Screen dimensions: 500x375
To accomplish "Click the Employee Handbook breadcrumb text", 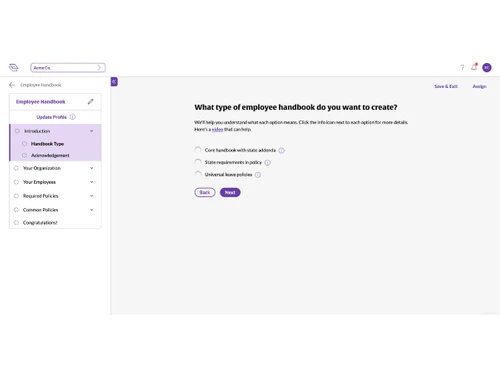I will pyautogui.click(x=41, y=85).
